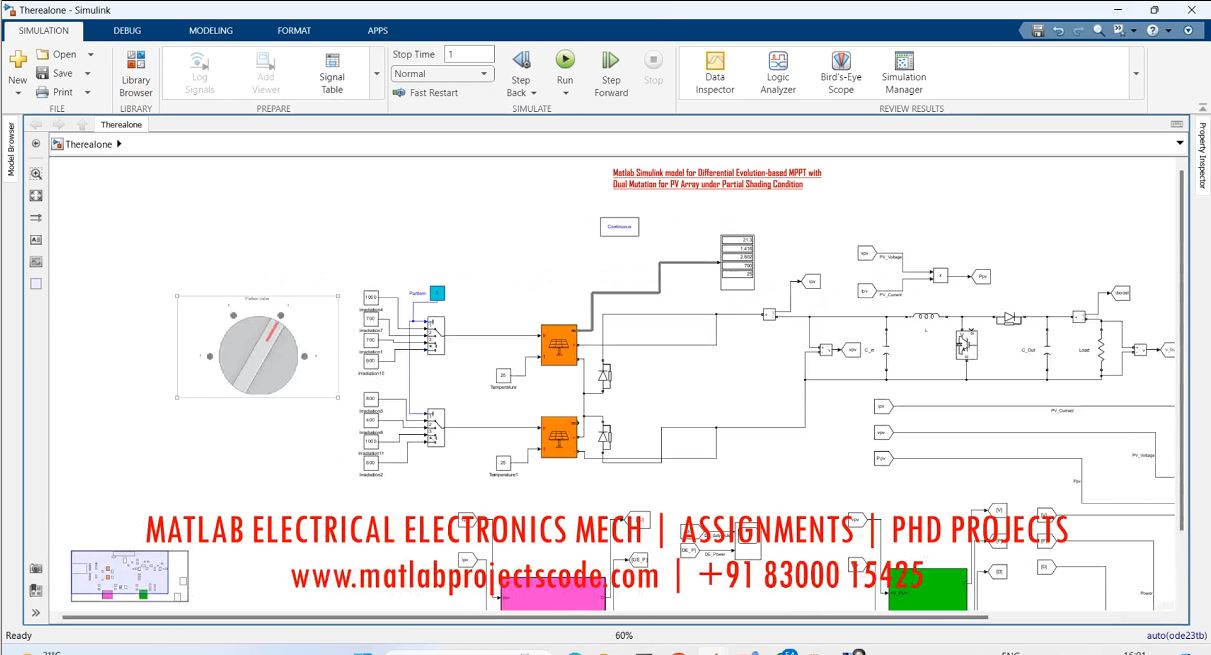This screenshot has width=1211, height=655.
Task: Open the Simulation Manager
Action: [x=904, y=74]
